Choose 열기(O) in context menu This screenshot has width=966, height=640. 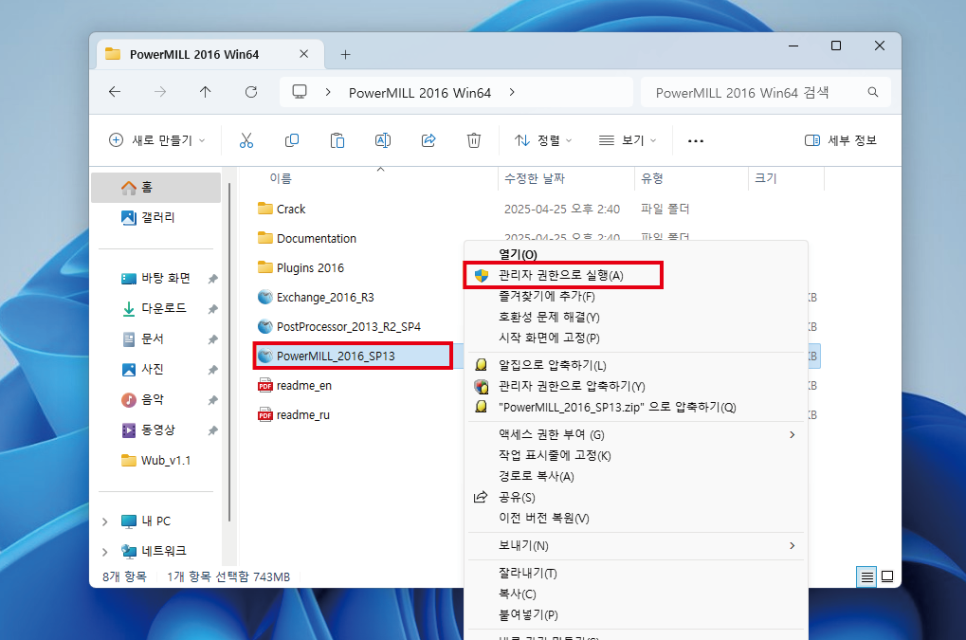pyautogui.click(x=636, y=254)
